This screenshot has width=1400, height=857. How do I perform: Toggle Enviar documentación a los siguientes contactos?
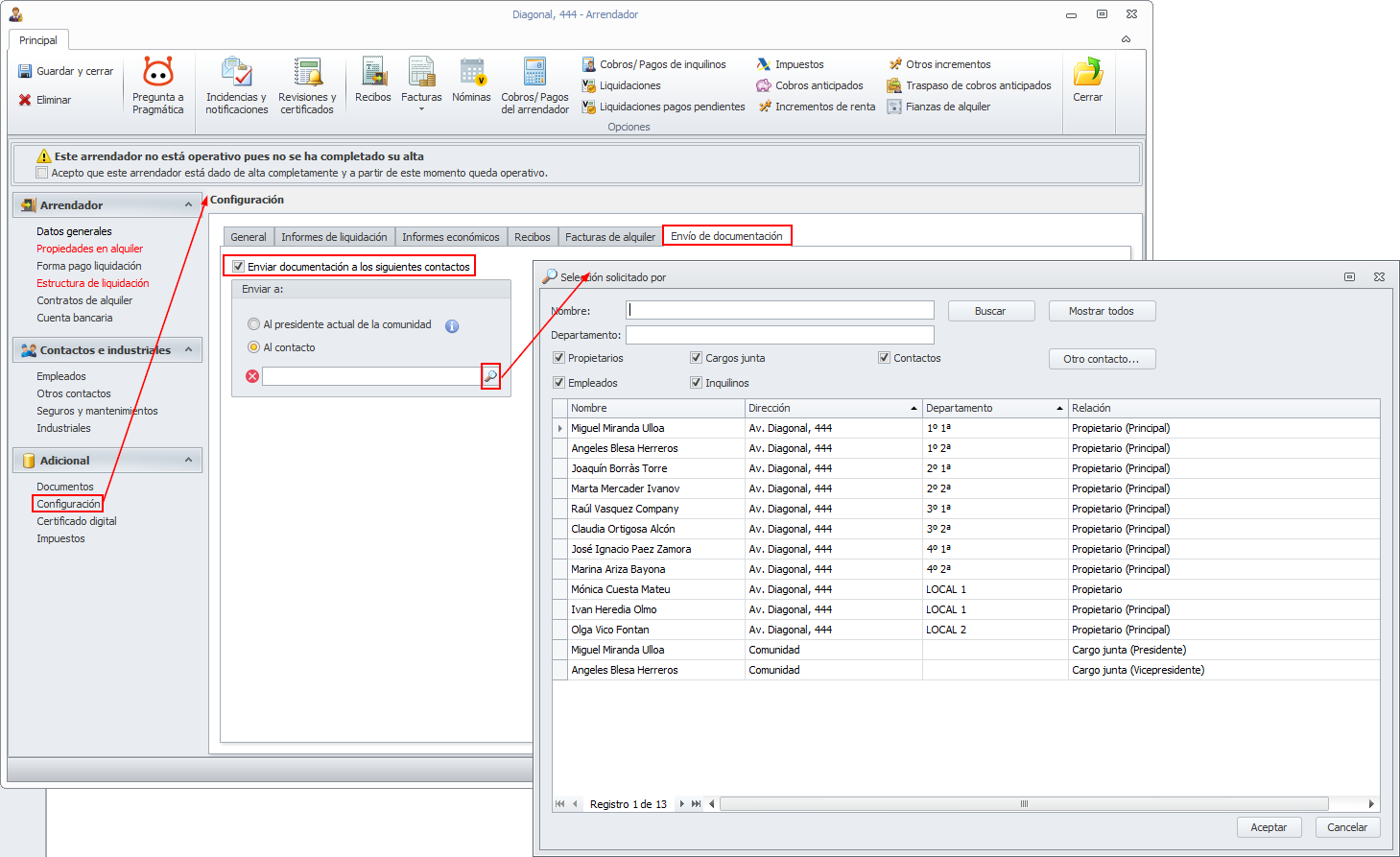239,267
